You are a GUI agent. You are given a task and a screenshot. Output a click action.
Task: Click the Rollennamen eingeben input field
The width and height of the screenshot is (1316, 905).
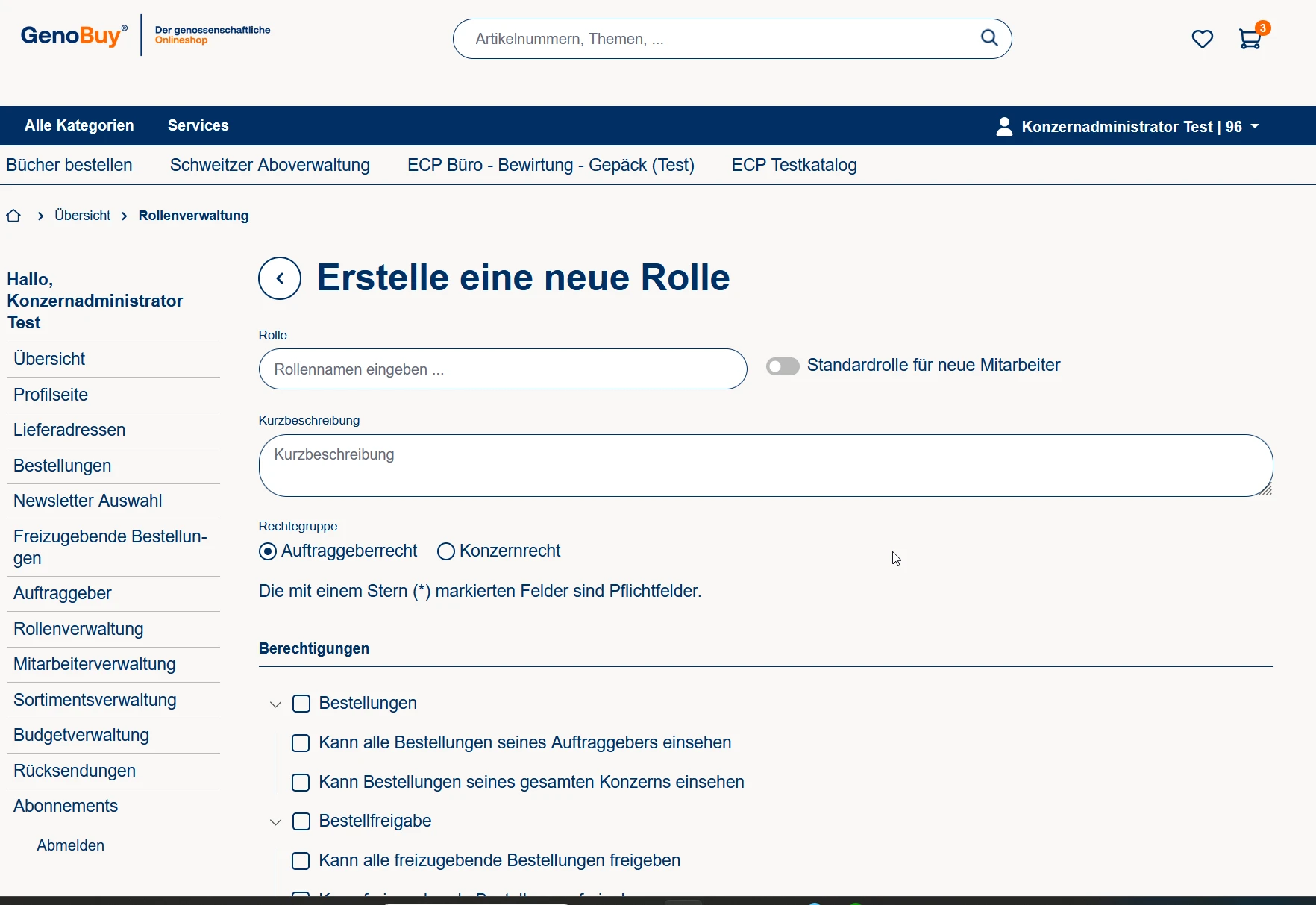502,369
